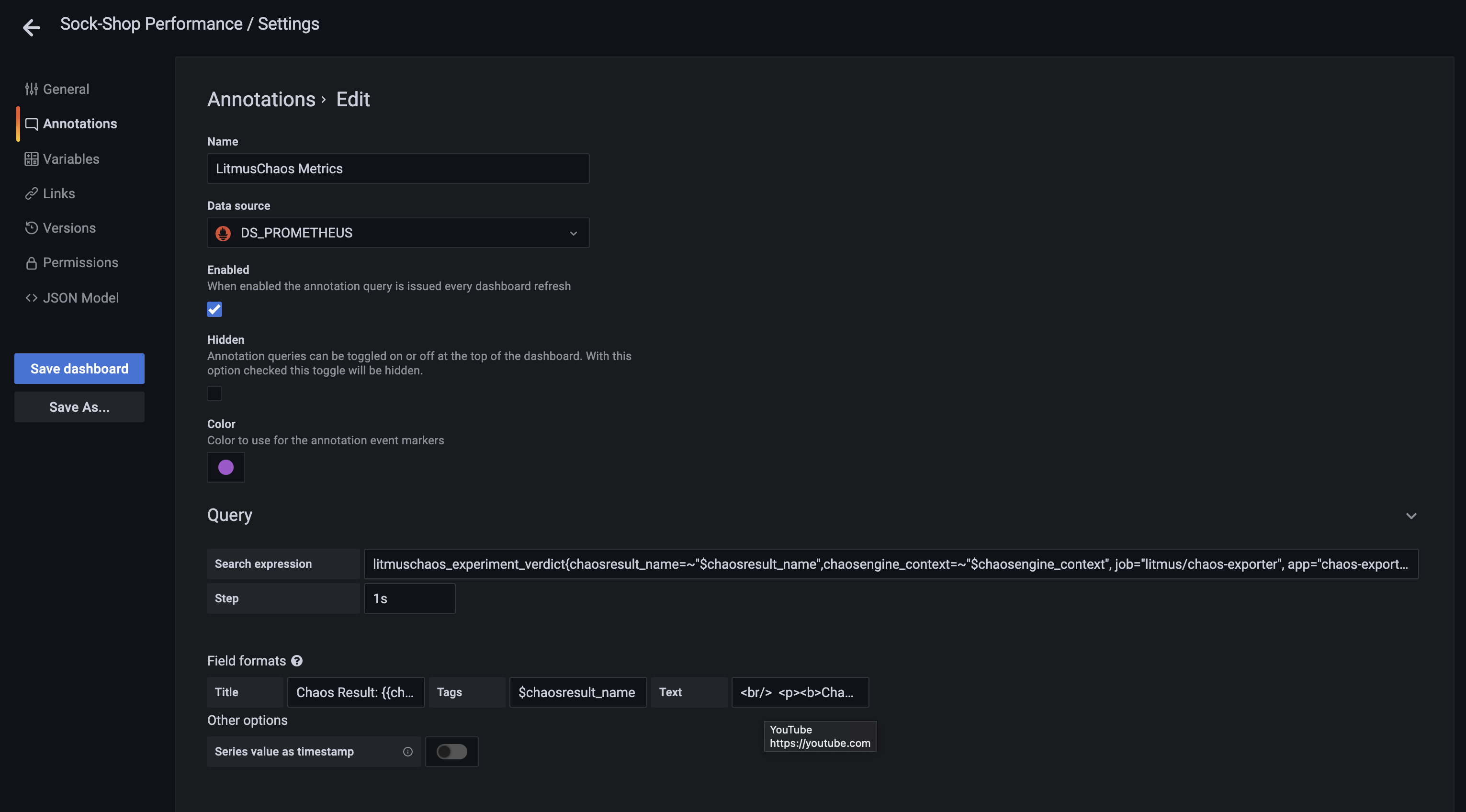Click the Field formats help icon
The image size is (1466, 812).
click(296, 661)
